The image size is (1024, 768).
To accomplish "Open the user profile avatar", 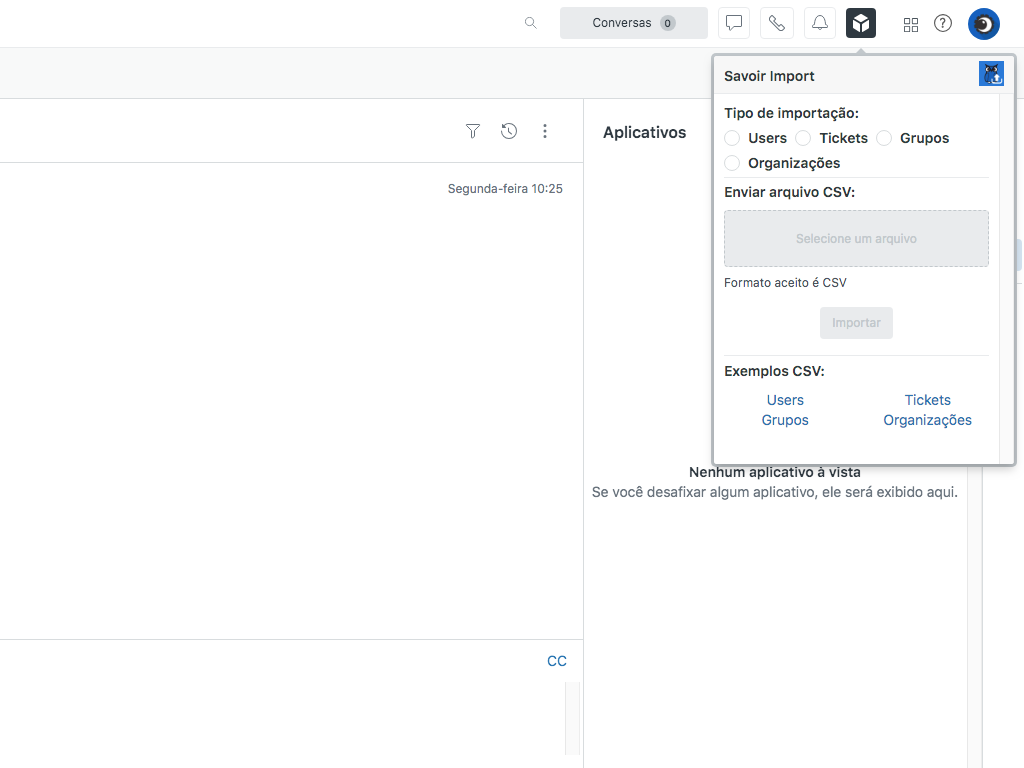I will point(984,24).
